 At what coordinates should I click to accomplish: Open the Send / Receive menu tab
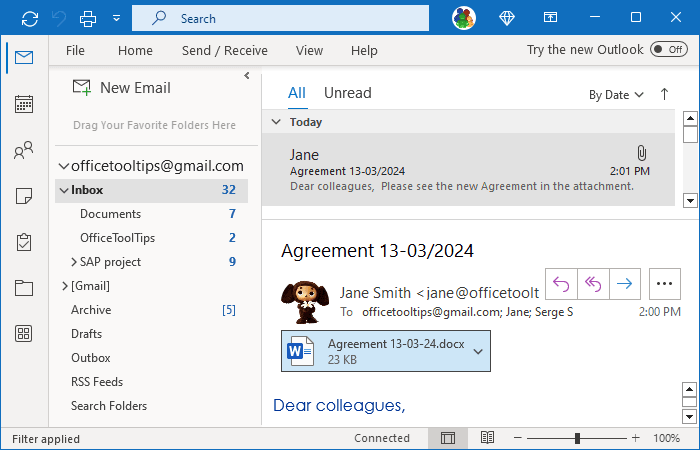[224, 51]
